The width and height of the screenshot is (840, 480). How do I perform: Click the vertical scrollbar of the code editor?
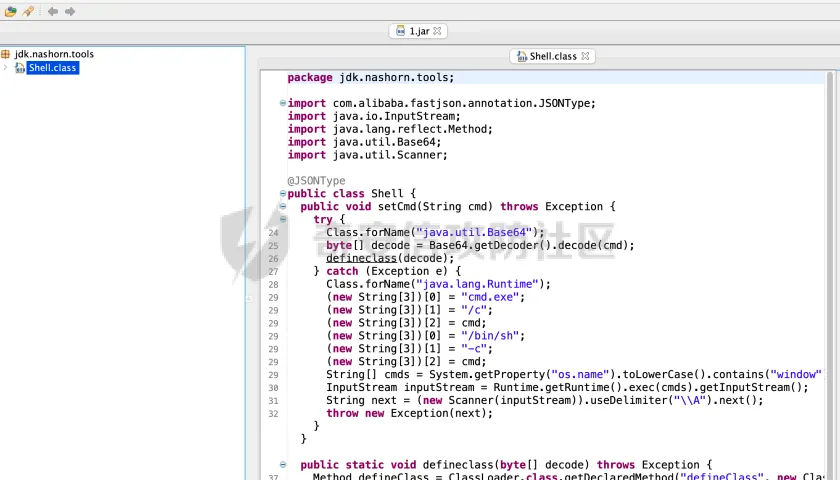tap(830, 275)
